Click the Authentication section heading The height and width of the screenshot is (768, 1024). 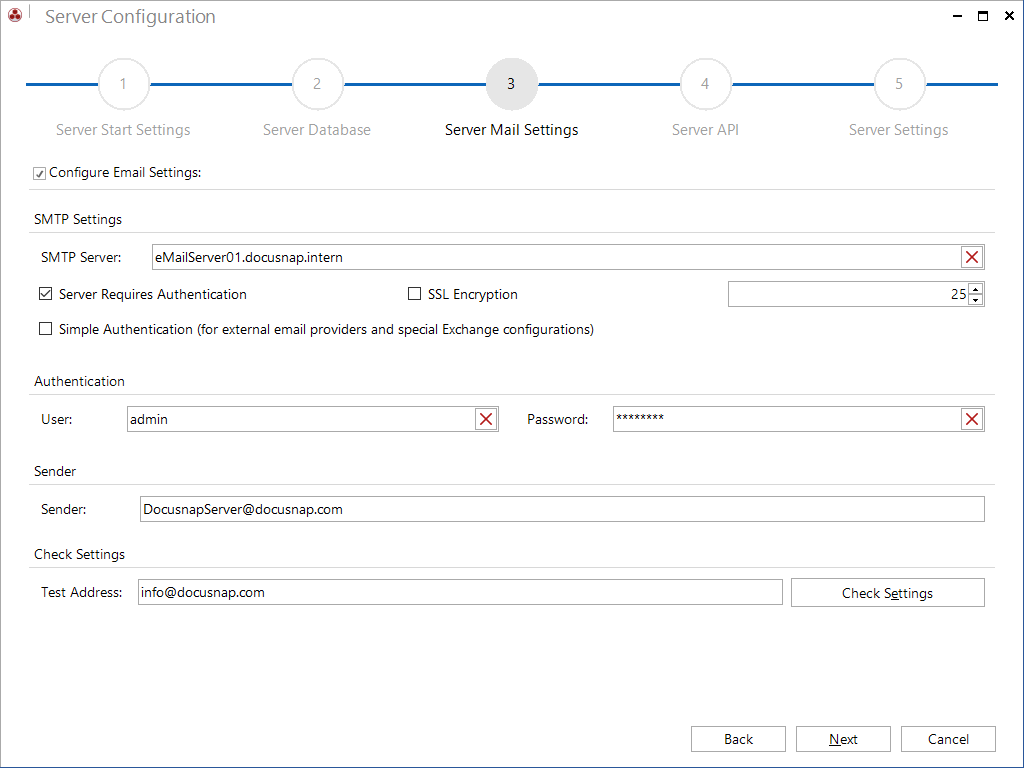[x=79, y=381]
